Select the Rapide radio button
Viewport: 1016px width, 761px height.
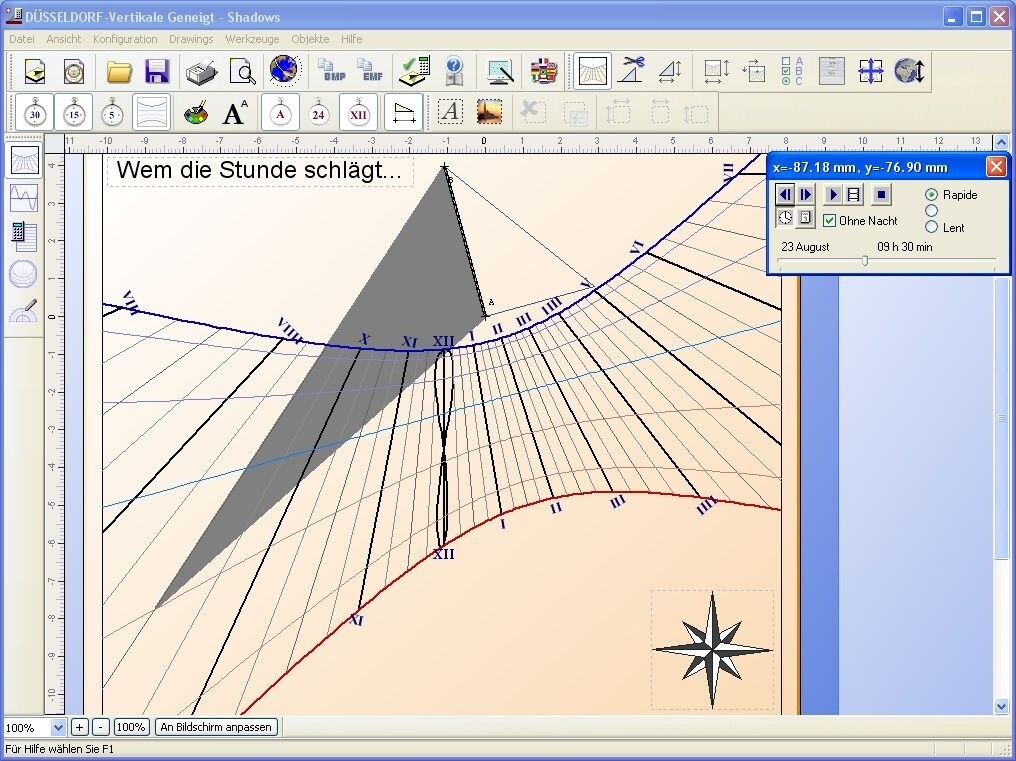pyautogui.click(x=932, y=195)
